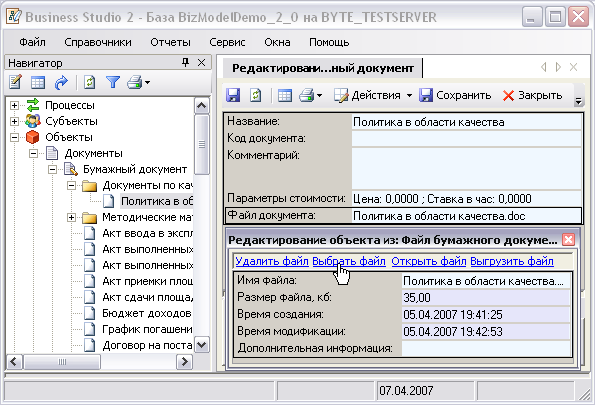This screenshot has width=595, height=405.
Task: Close the Навигатор panel
Action: pos(201,62)
